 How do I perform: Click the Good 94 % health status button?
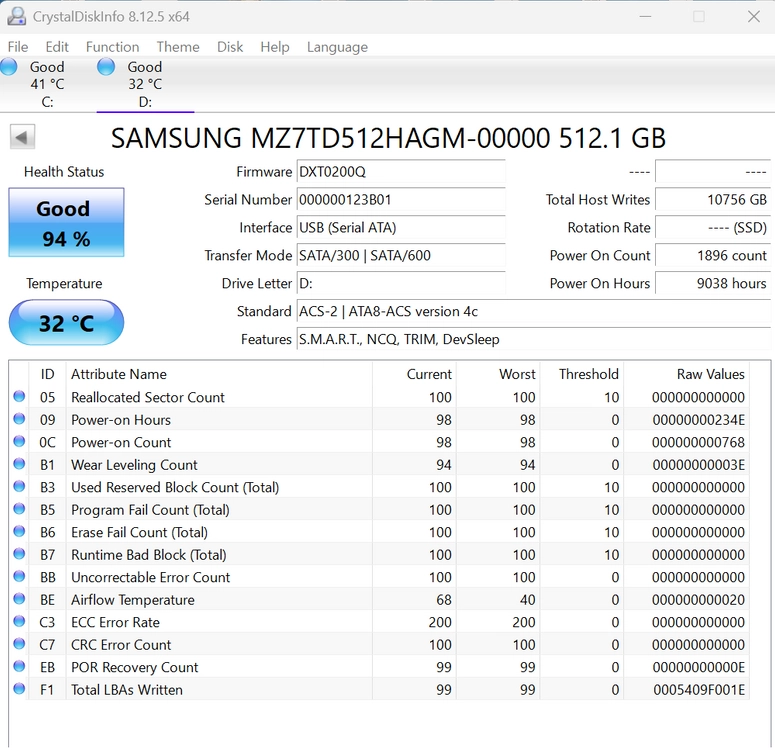pyautogui.click(x=66, y=222)
